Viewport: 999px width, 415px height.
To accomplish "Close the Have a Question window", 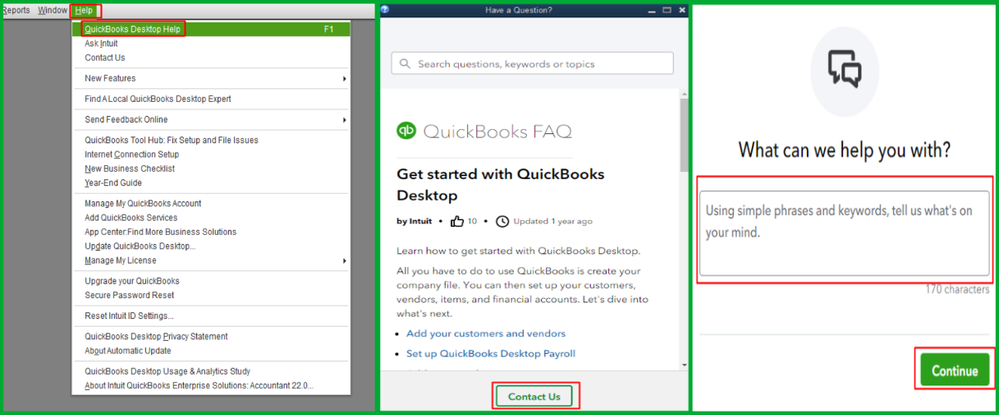I will (682, 10).
